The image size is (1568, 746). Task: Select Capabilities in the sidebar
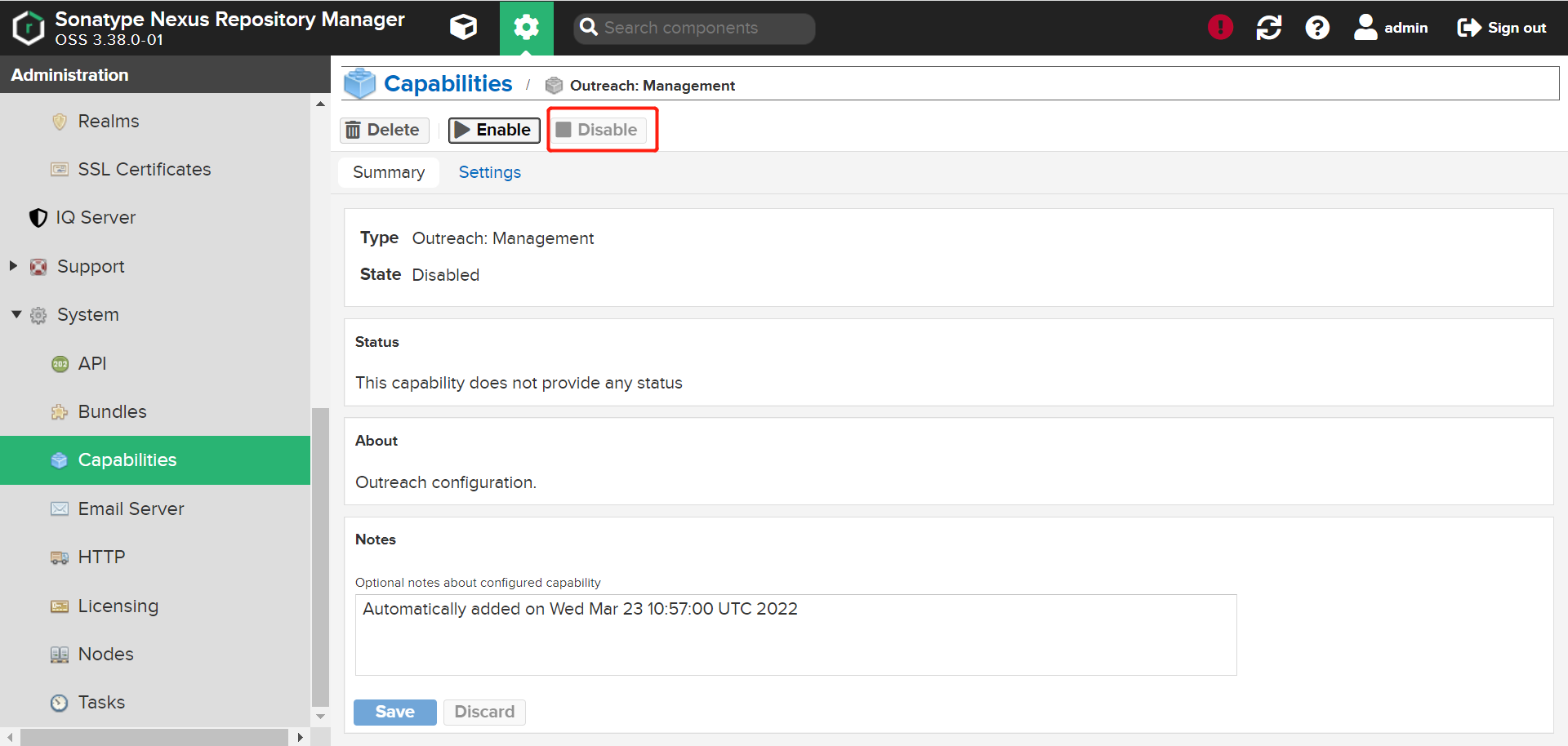tap(155, 460)
